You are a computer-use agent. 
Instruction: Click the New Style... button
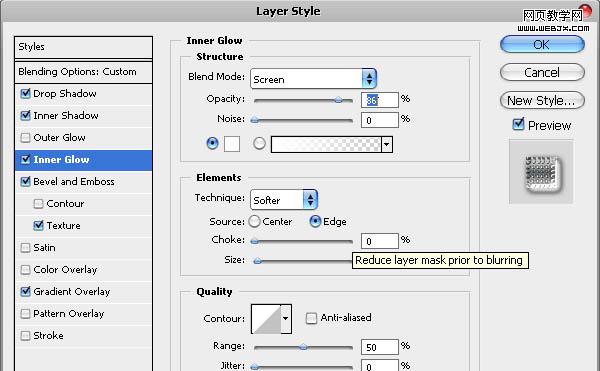pyautogui.click(x=542, y=101)
